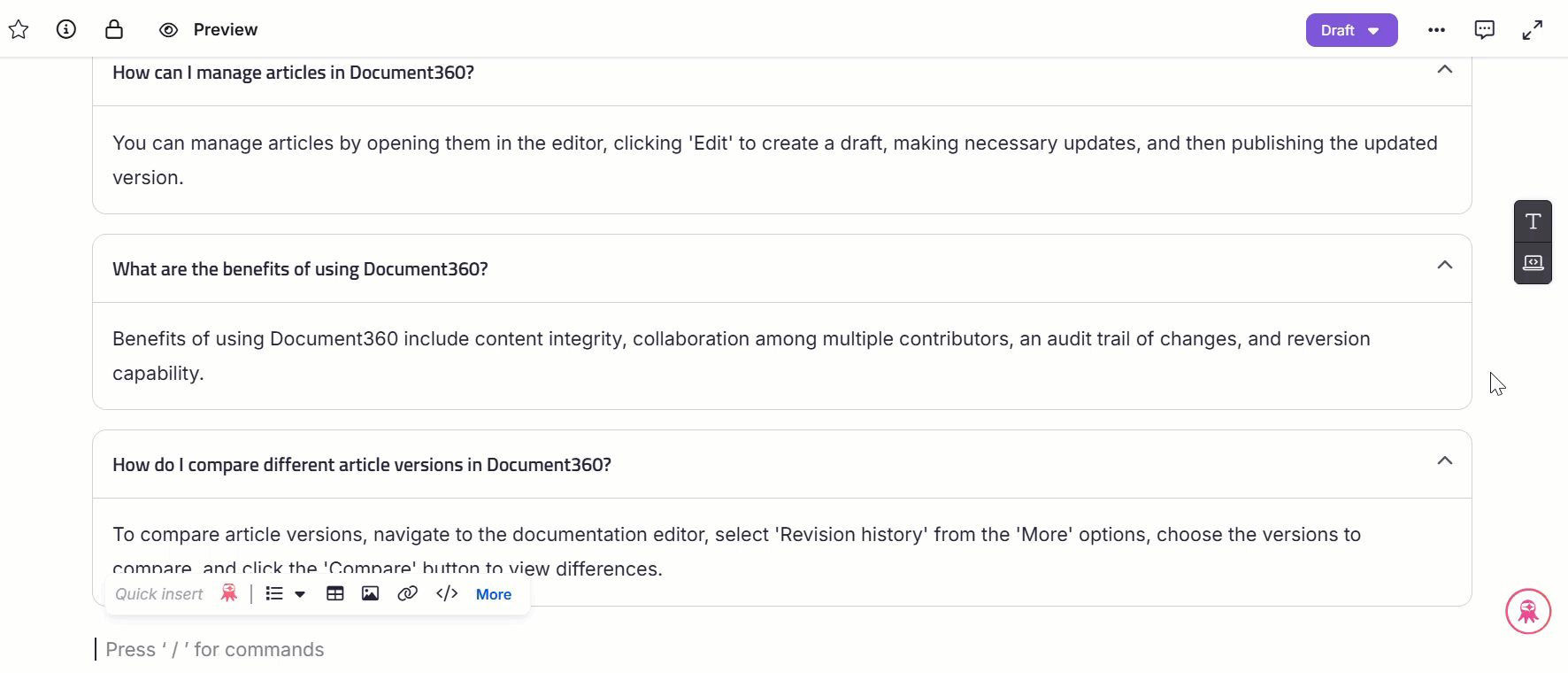Open the Preview mode
Image resolution: width=1568 pixels, height=673 pixels.
click(209, 30)
